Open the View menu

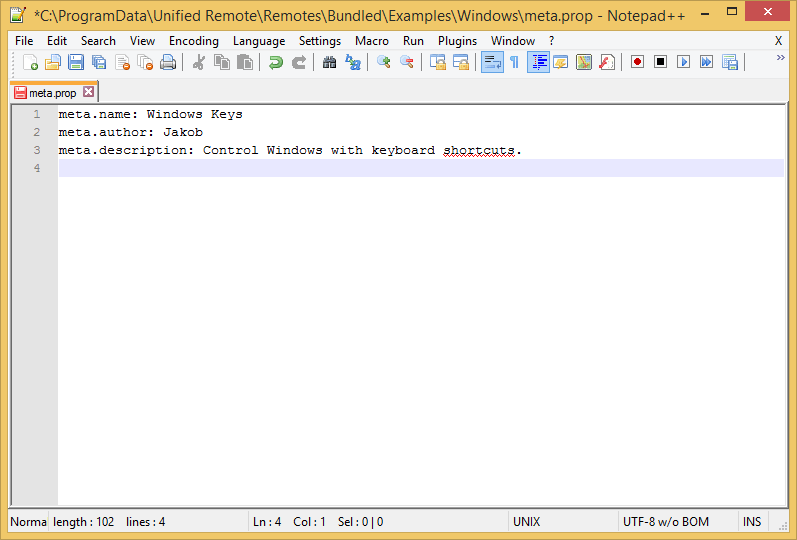(142, 41)
